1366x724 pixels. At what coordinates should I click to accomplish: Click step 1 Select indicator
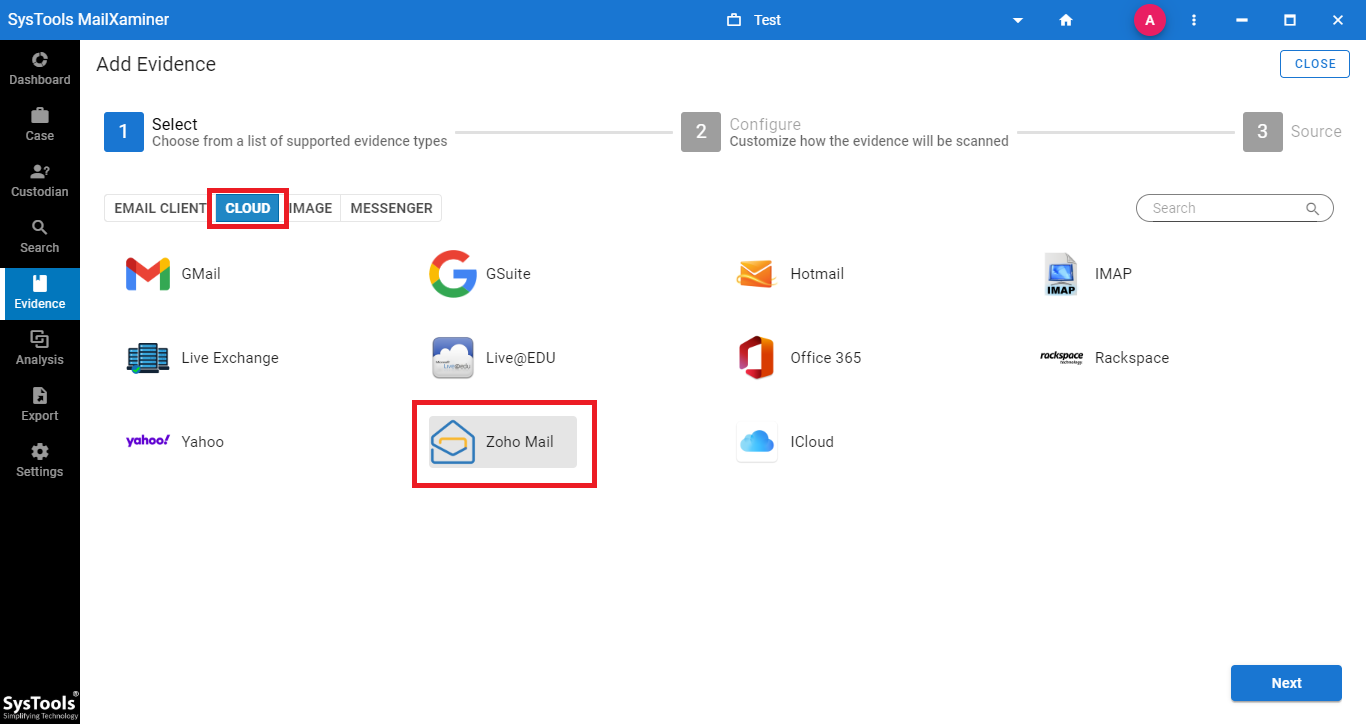(124, 132)
